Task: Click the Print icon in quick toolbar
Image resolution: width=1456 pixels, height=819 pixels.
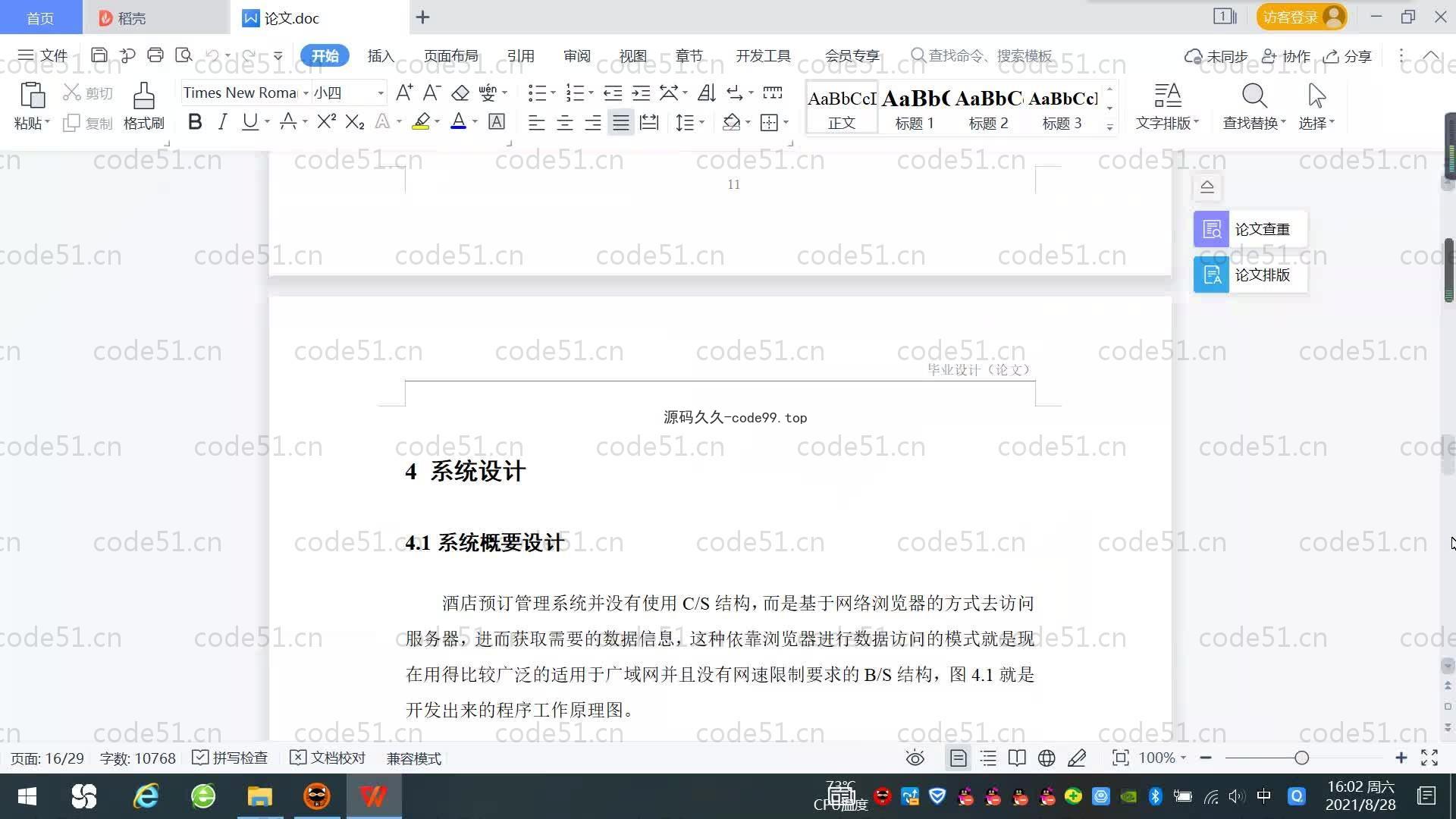Action: 155,55
